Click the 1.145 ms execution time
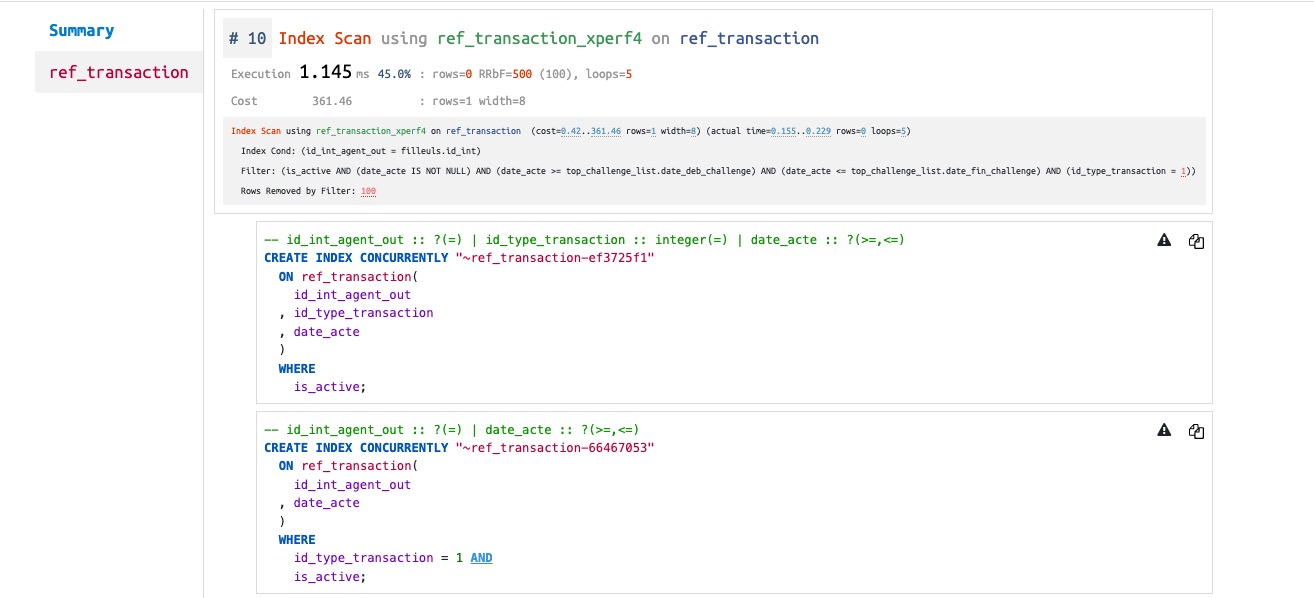Image resolution: width=1314 pixels, height=598 pixels. pyautogui.click(x=325, y=73)
